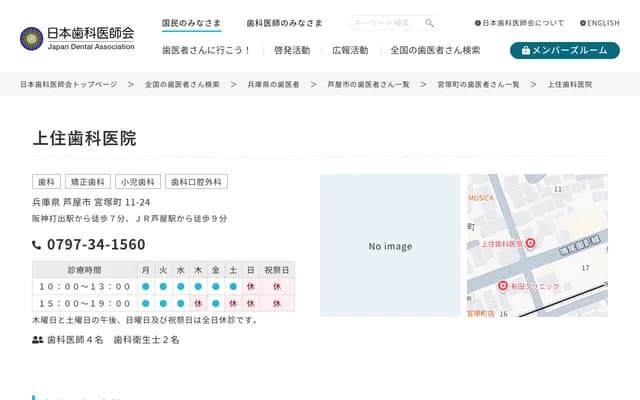Click the No image placeholder thumbnail
This screenshot has width=640, height=400.
(x=390, y=246)
